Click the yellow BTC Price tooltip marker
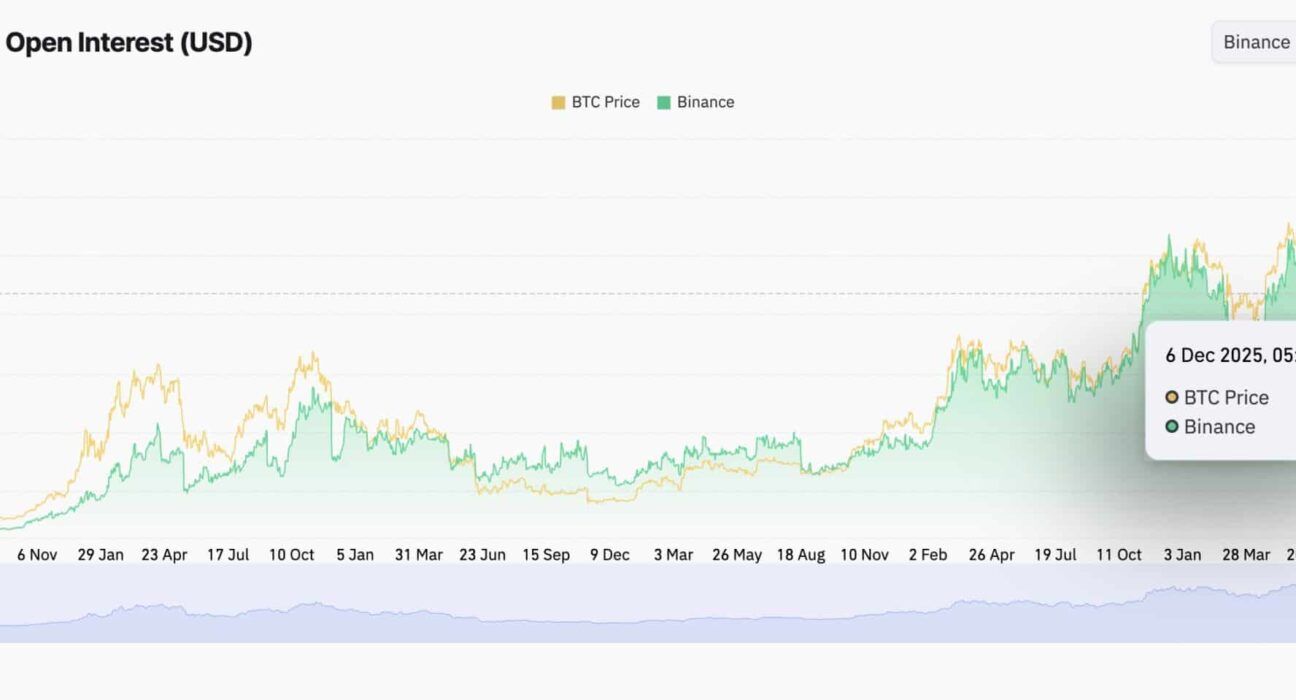 point(1172,398)
